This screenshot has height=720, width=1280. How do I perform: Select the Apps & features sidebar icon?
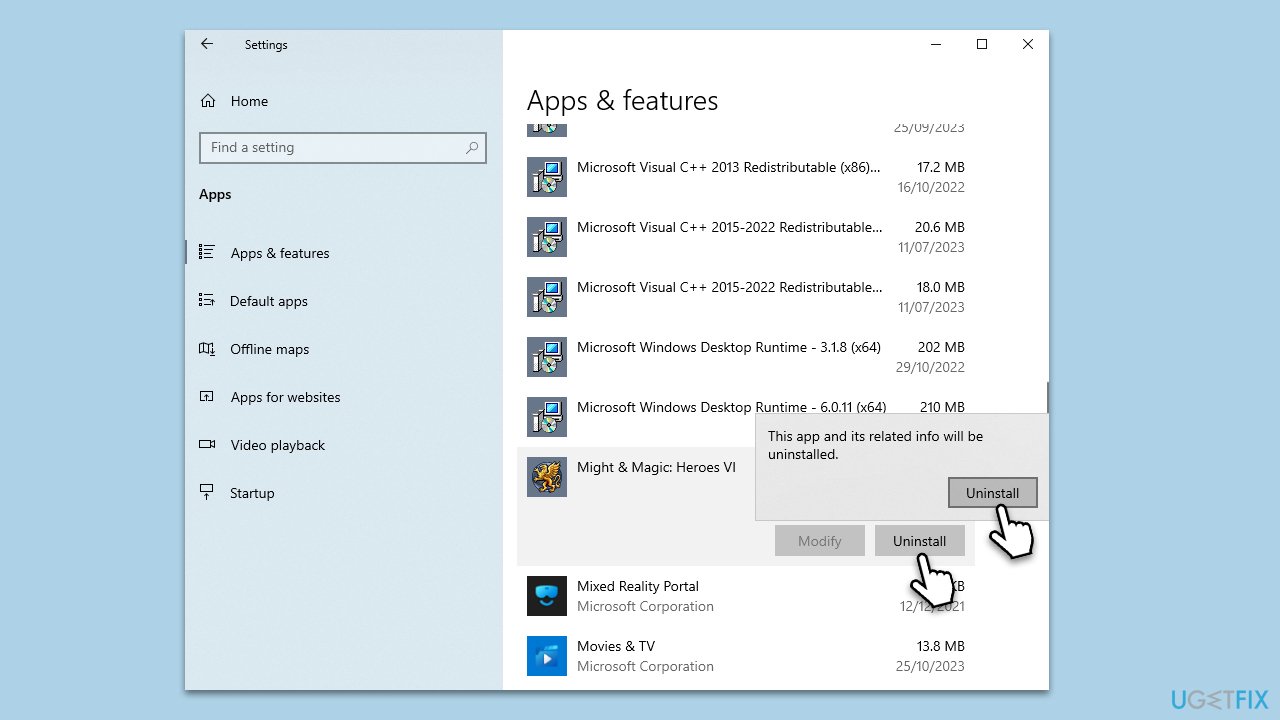coord(207,252)
